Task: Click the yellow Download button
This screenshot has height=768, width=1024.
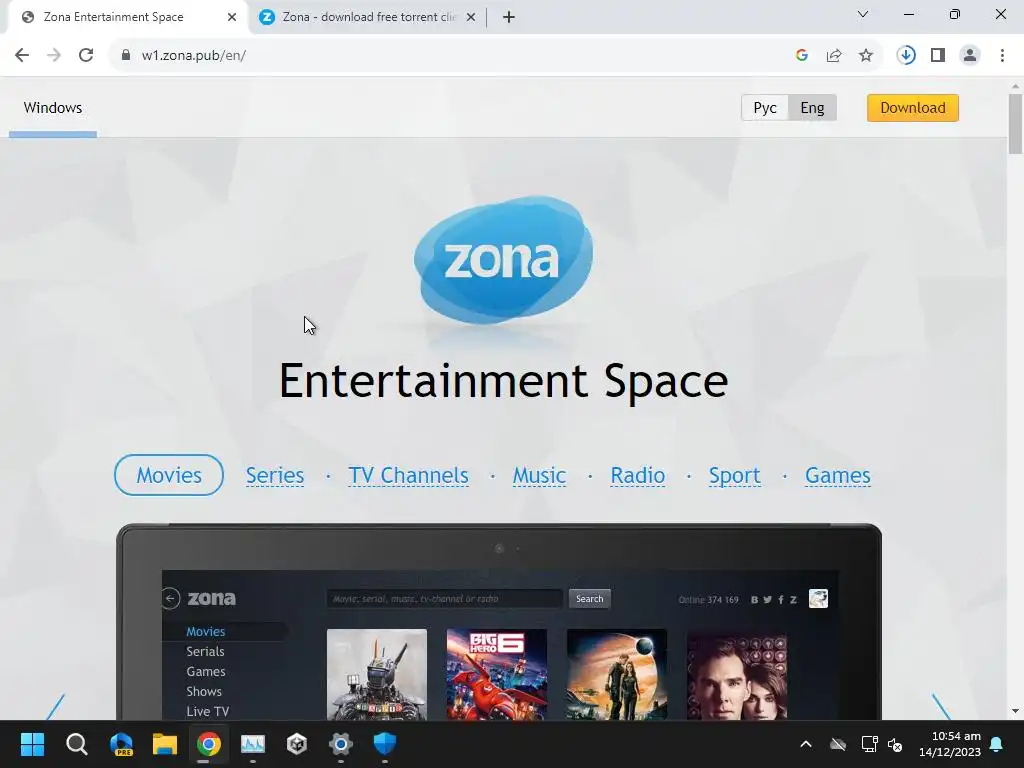Action: coord(912,108)
